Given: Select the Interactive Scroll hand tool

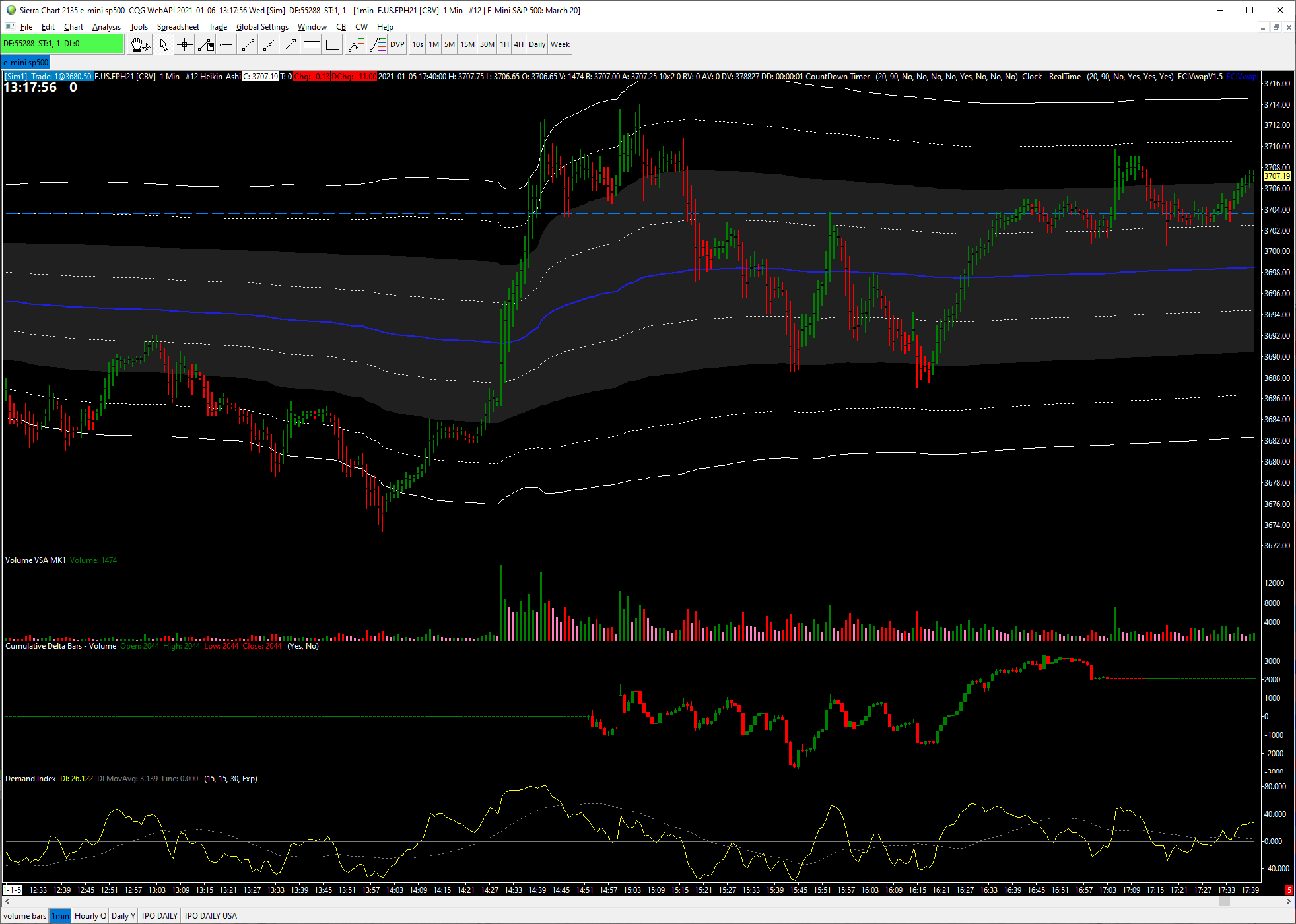Looking at the screenshot, I should [140, 45].
